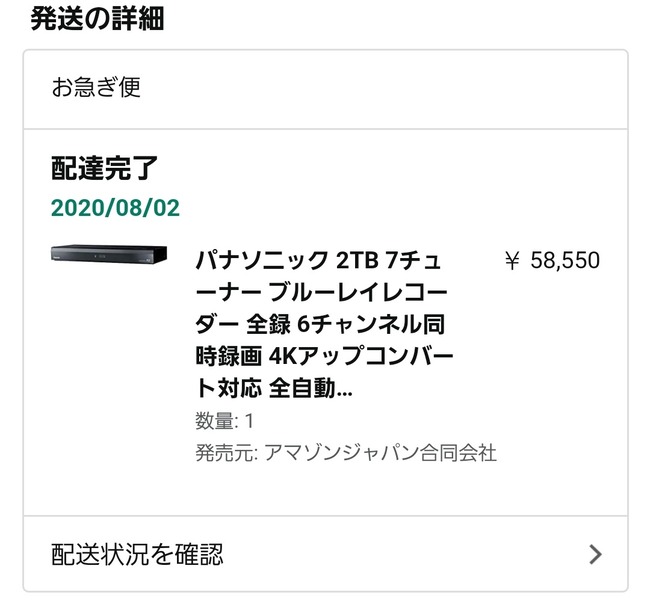Open the アマゾンジャパン合同会社 seller name
This screenshot has height=610, width=650.
[x=380, y=453]
